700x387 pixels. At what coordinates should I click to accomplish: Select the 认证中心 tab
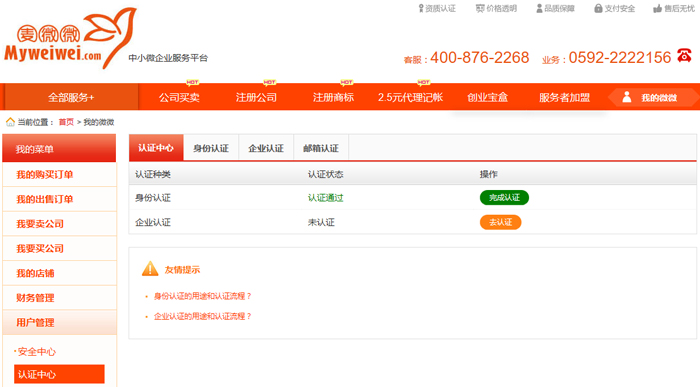click(x=156, y=148)
